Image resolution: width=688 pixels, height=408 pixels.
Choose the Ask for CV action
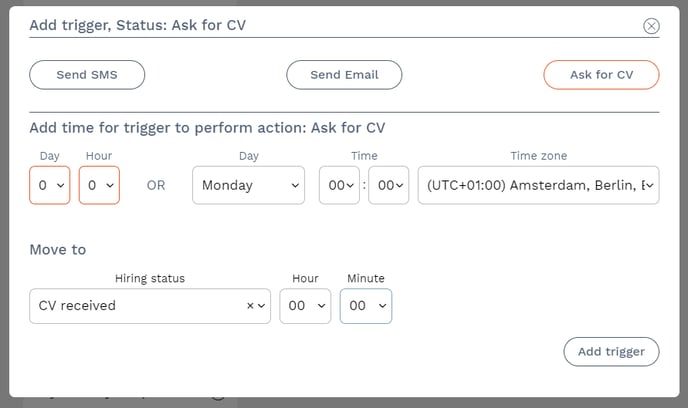pyautogui.click(x=601, y=75)
